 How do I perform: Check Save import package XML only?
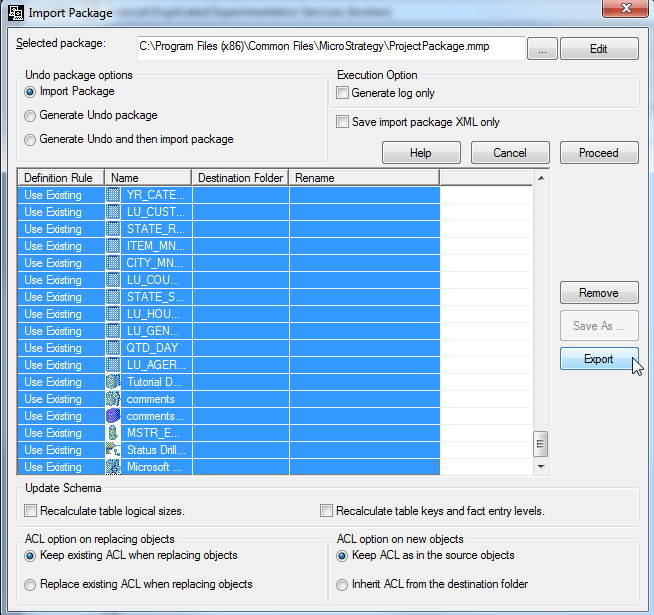click(x=344, y=122)
